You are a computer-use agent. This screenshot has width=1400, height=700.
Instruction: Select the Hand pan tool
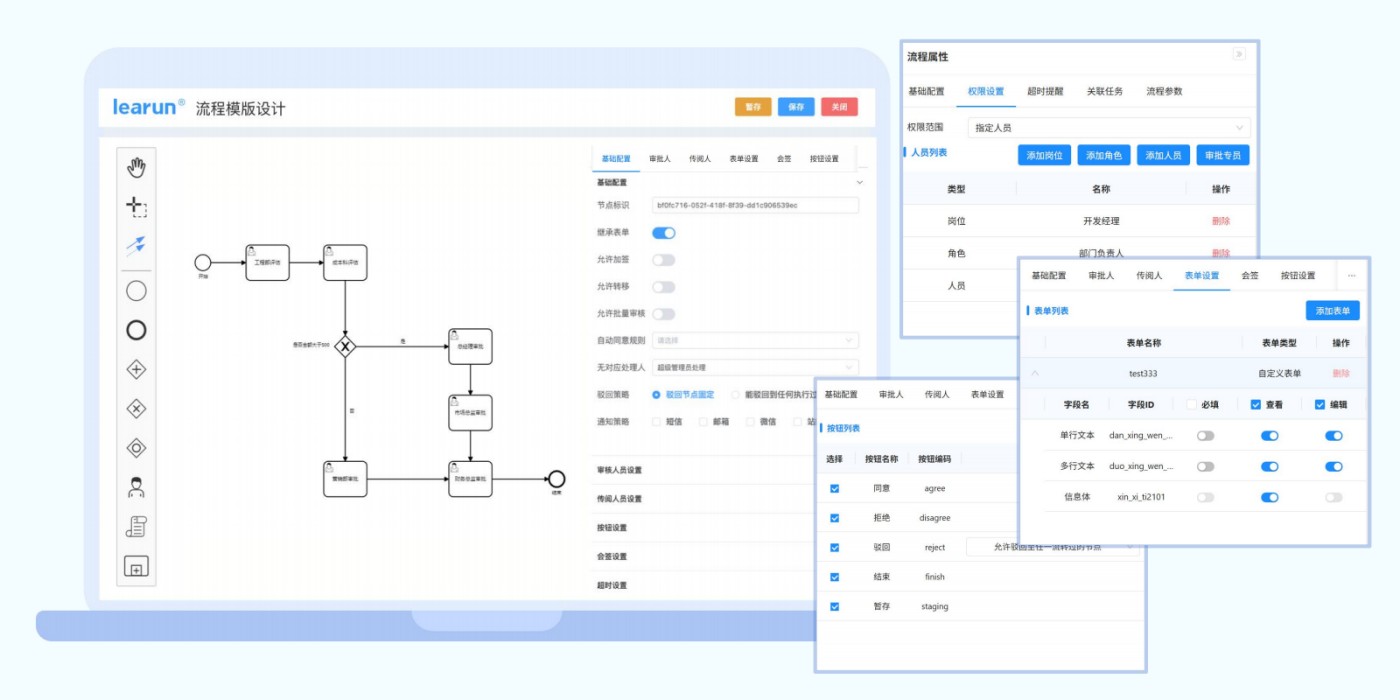click(136, 167)
